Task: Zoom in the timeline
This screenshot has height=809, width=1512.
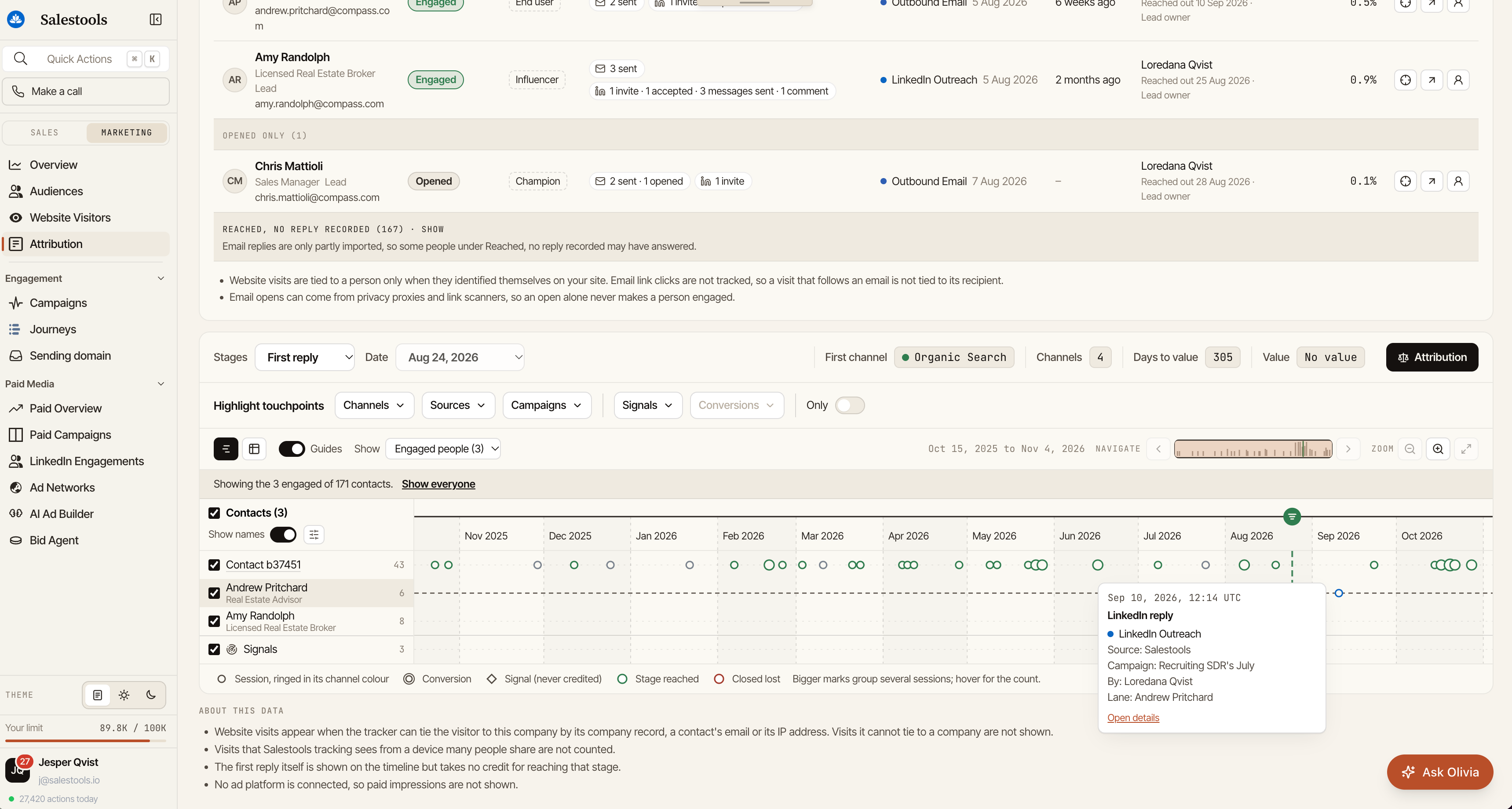Action: coord(1438,449)
